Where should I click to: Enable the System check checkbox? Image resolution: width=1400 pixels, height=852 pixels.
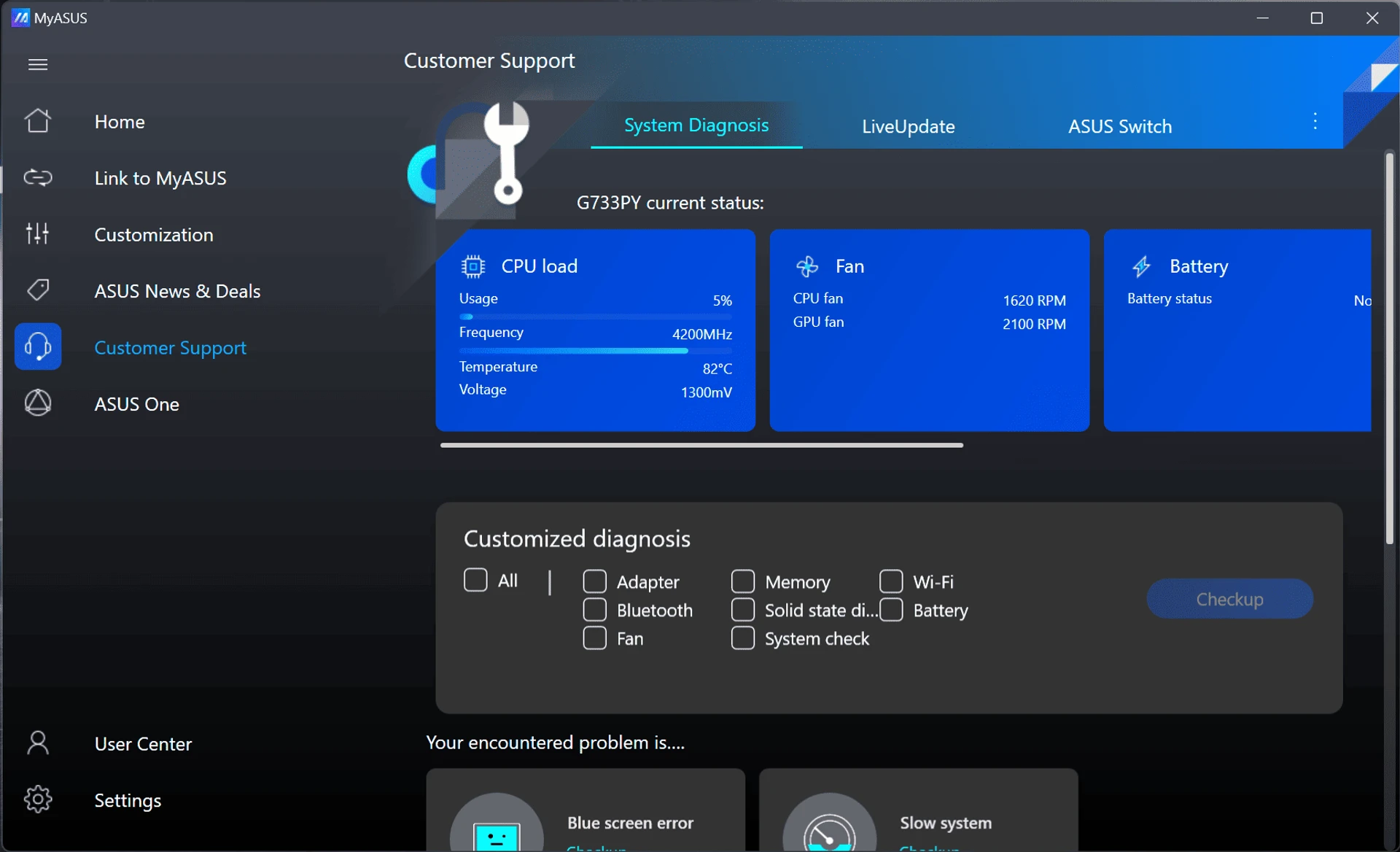pyautogui.click(x=742, y=638)
